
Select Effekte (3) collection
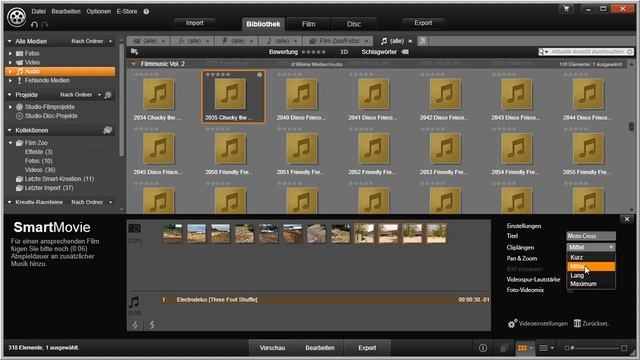click(39, 152)
